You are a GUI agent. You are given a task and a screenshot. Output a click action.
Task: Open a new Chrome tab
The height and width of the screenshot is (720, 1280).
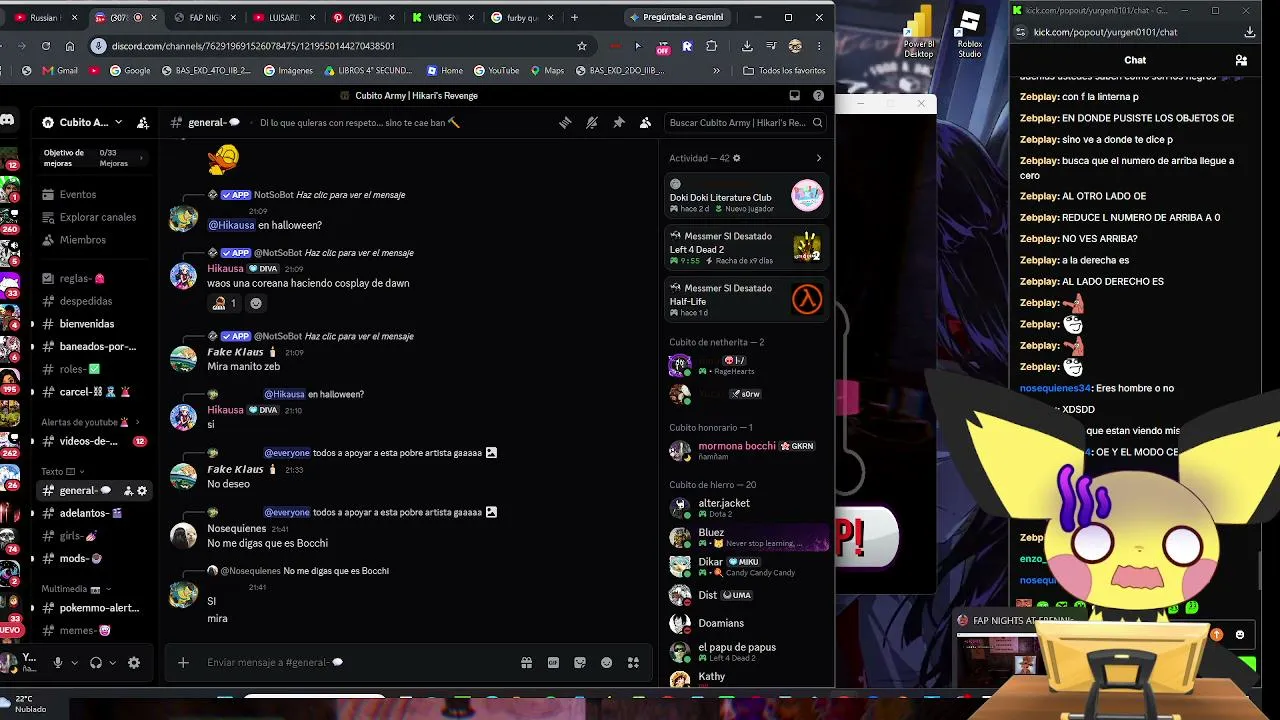point(574,17)
